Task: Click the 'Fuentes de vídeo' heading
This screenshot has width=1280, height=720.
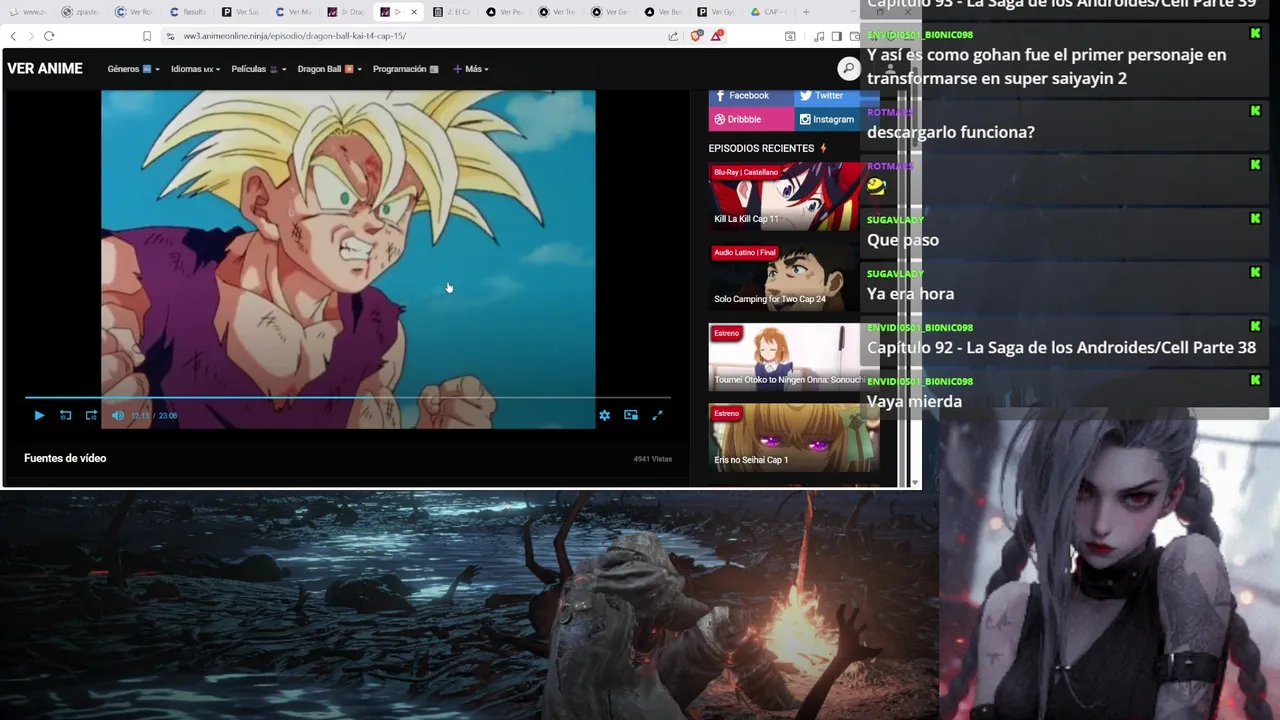Action: pyautogui.click(x=65, y=458)
